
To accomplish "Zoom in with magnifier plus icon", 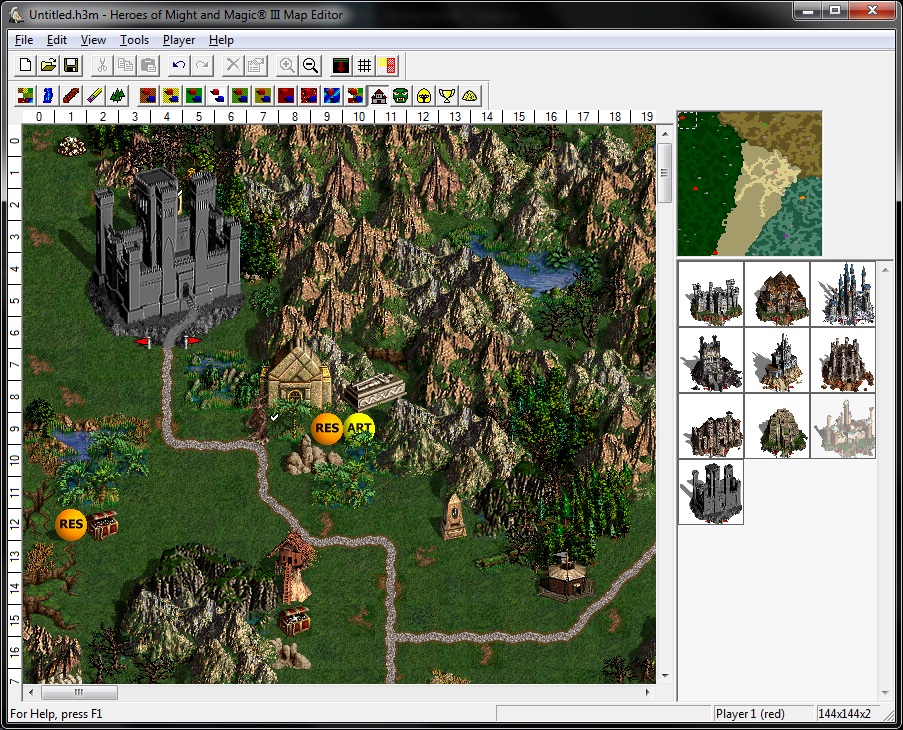I will click(287, 65).
